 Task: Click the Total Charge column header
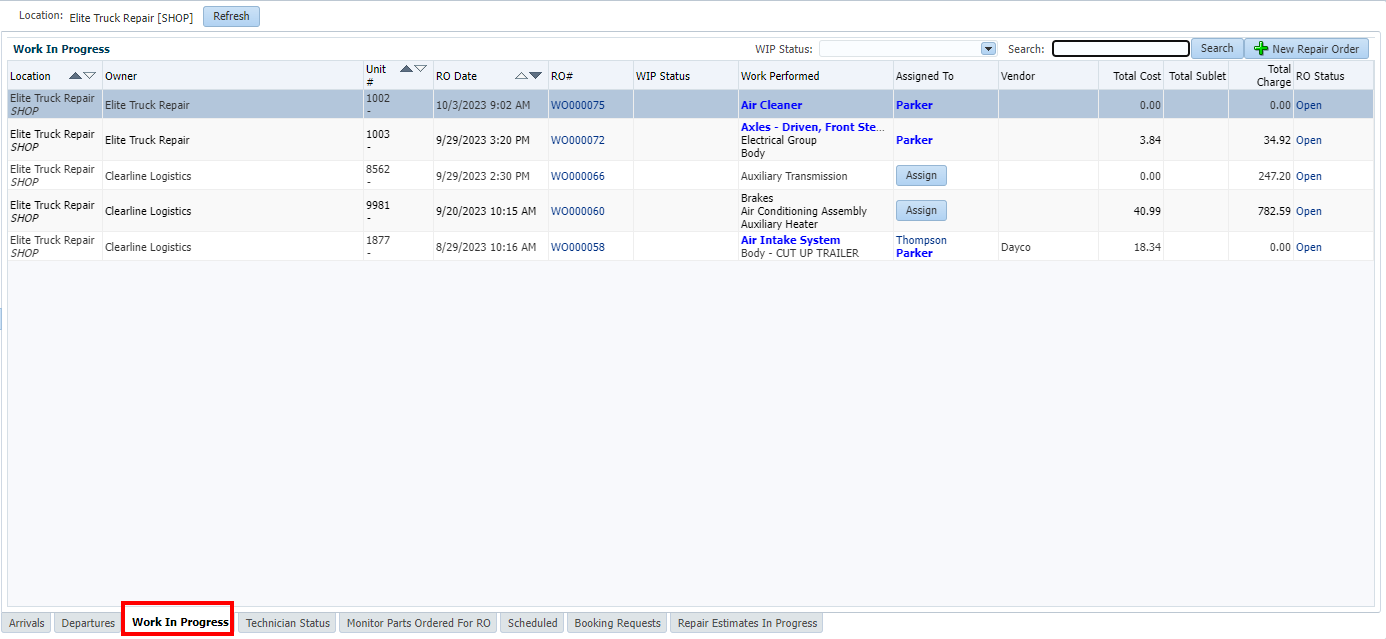pos(1261,76)
